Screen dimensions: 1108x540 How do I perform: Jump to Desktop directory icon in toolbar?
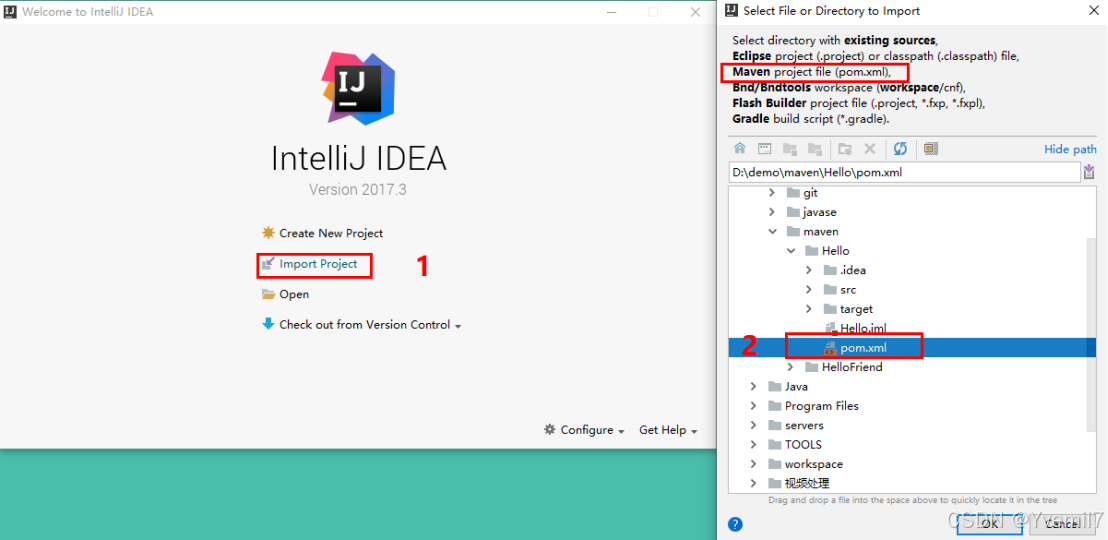[x=765, y=148]
